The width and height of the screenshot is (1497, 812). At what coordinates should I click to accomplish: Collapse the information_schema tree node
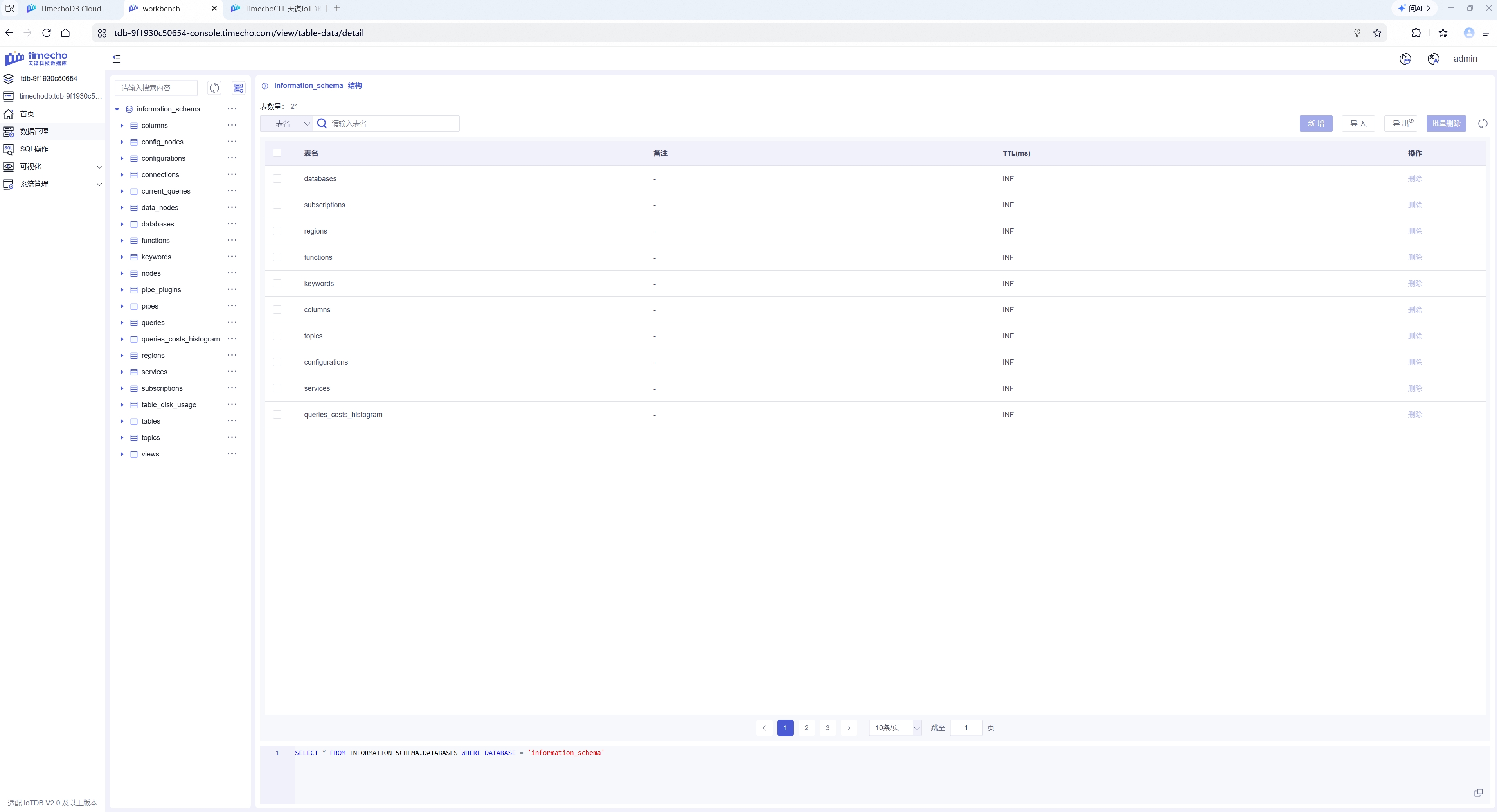pos(117,109)
